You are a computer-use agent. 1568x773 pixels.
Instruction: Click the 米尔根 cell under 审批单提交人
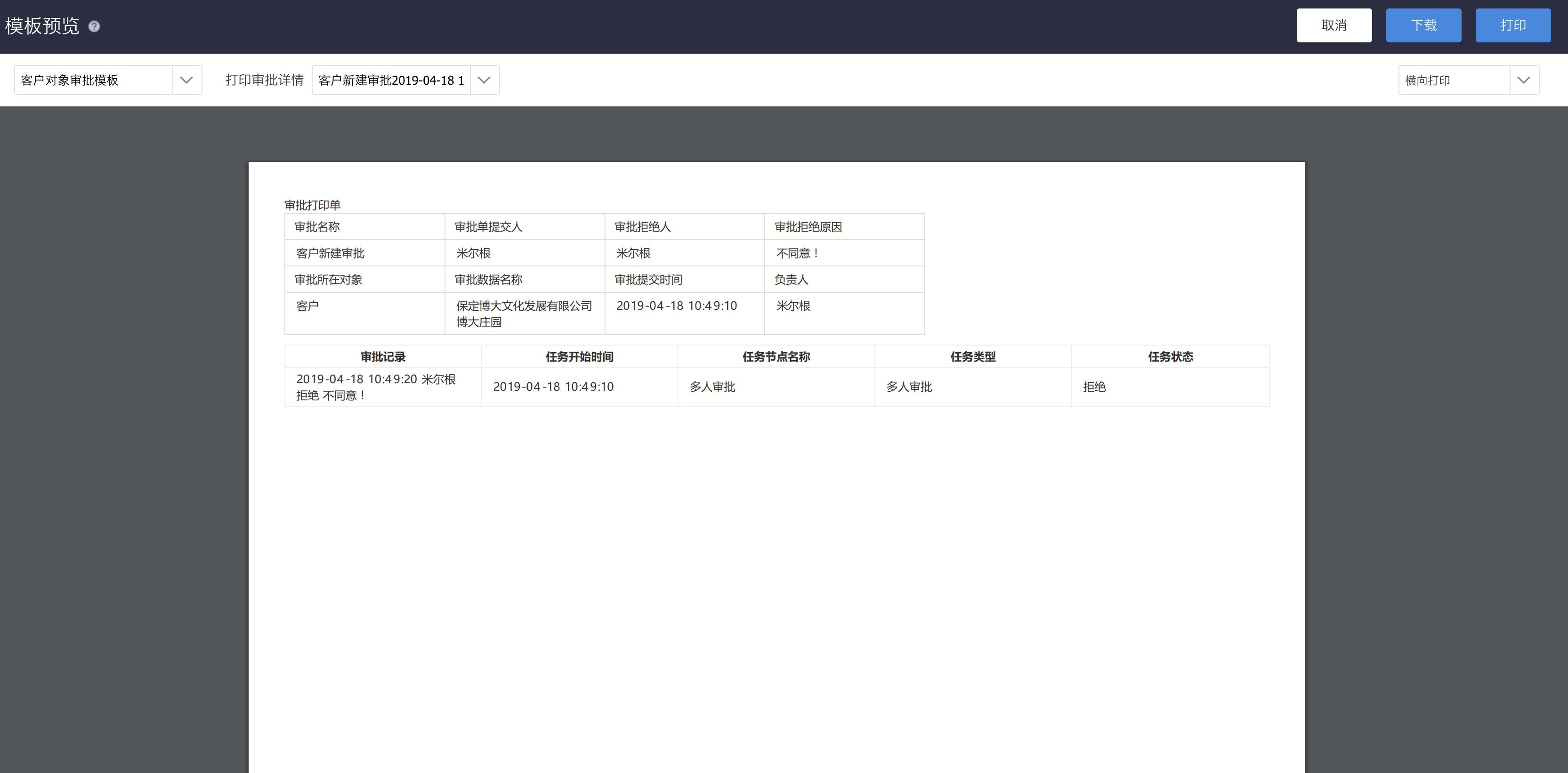(x=525, y=253)
